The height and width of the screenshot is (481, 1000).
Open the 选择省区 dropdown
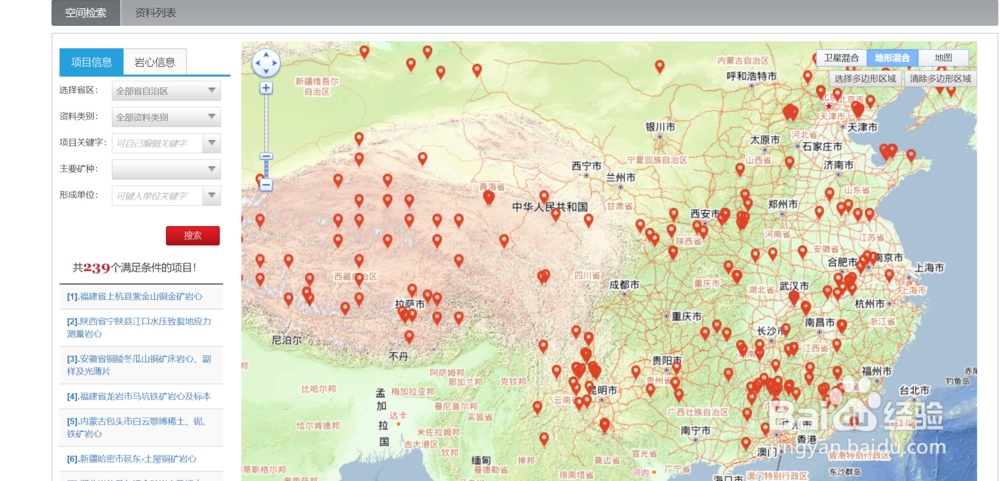166,91
